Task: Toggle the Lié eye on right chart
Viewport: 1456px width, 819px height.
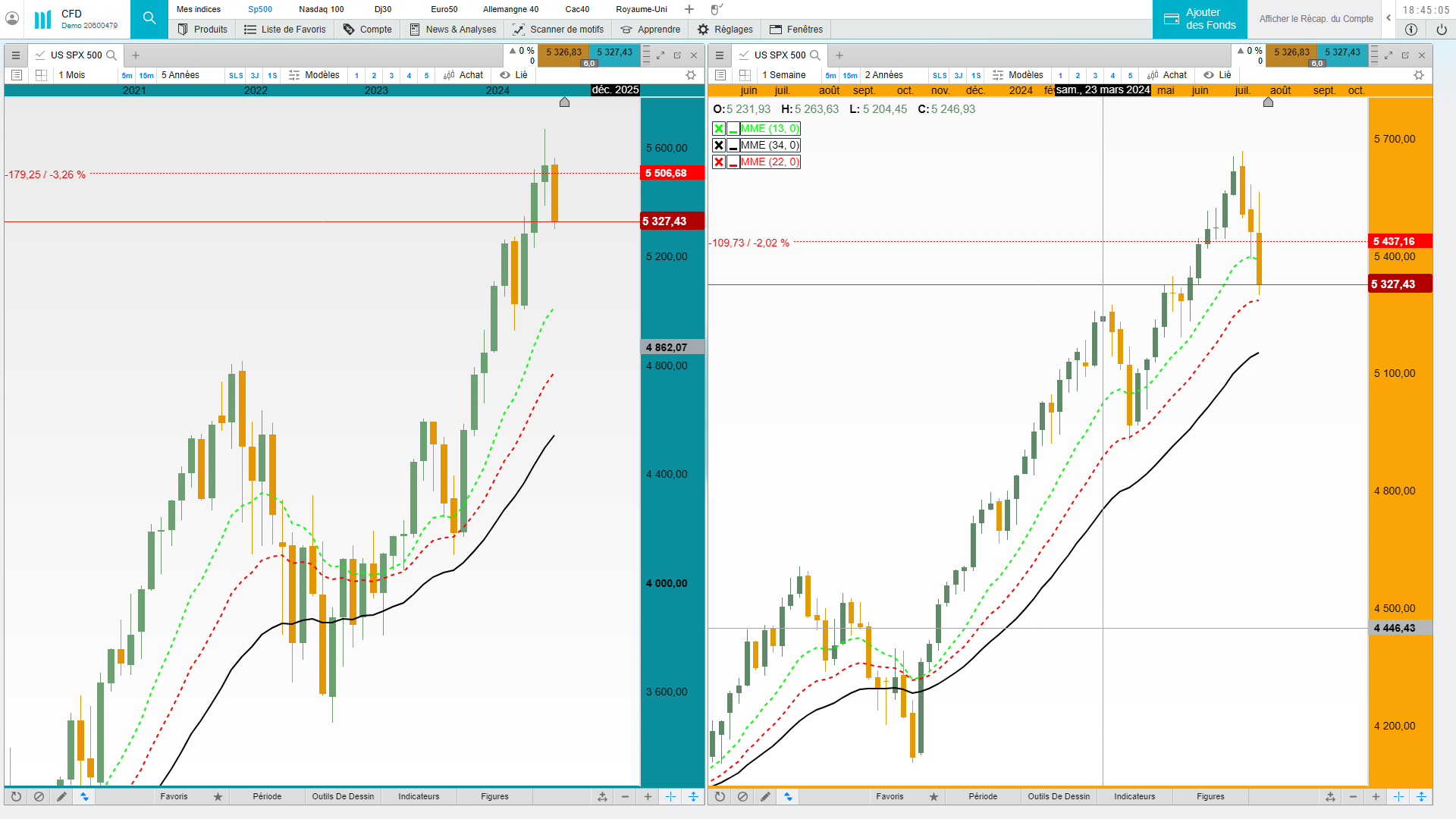Action: pos(1209,75)
